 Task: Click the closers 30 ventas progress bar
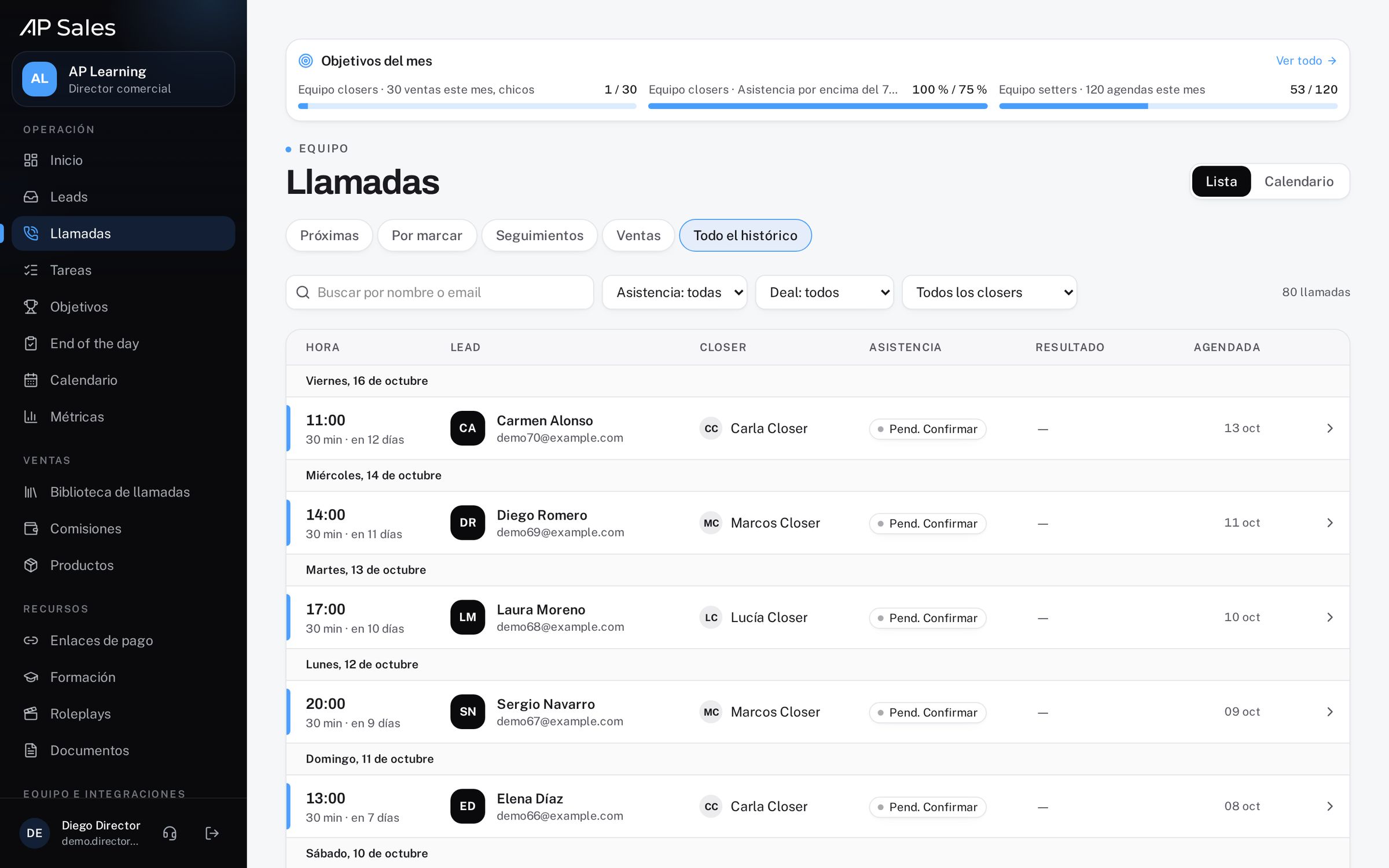tap(467, 106)
